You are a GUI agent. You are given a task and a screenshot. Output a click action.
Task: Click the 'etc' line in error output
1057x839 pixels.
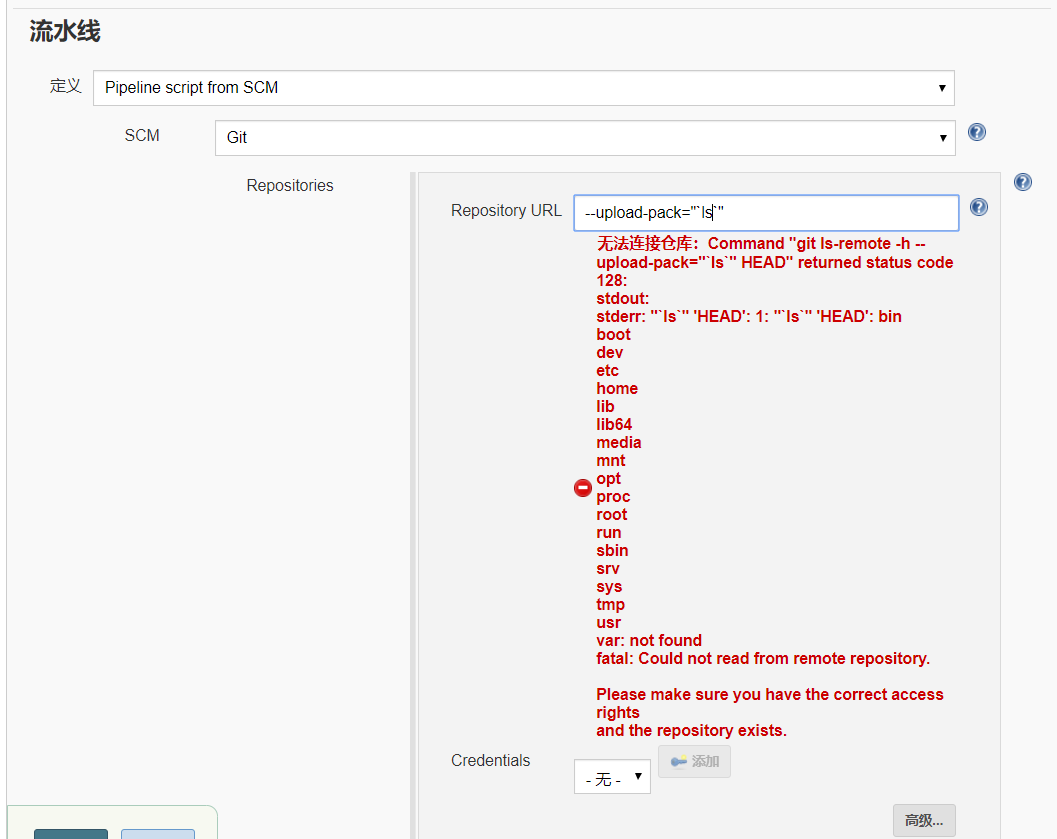coord(607,371)
